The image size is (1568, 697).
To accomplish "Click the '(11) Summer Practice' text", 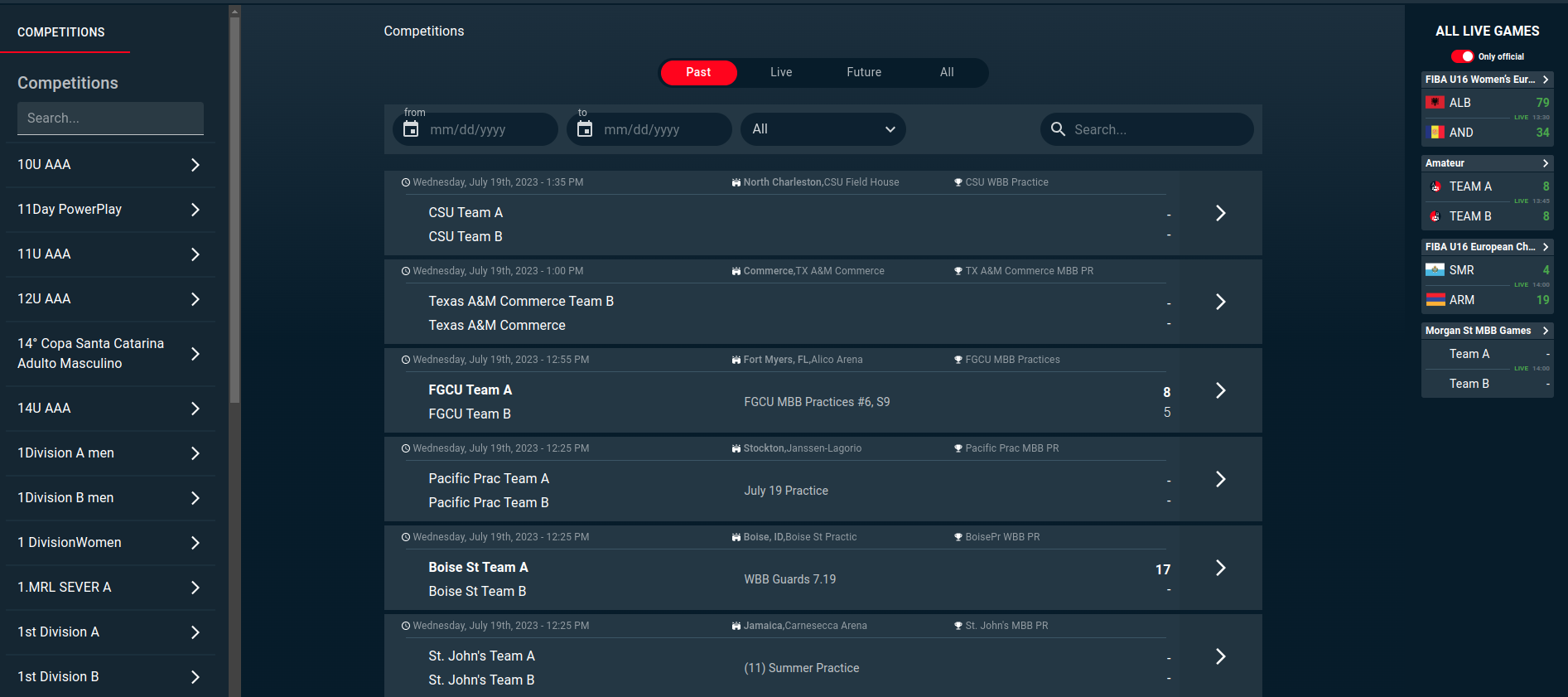I will point(802,668).
